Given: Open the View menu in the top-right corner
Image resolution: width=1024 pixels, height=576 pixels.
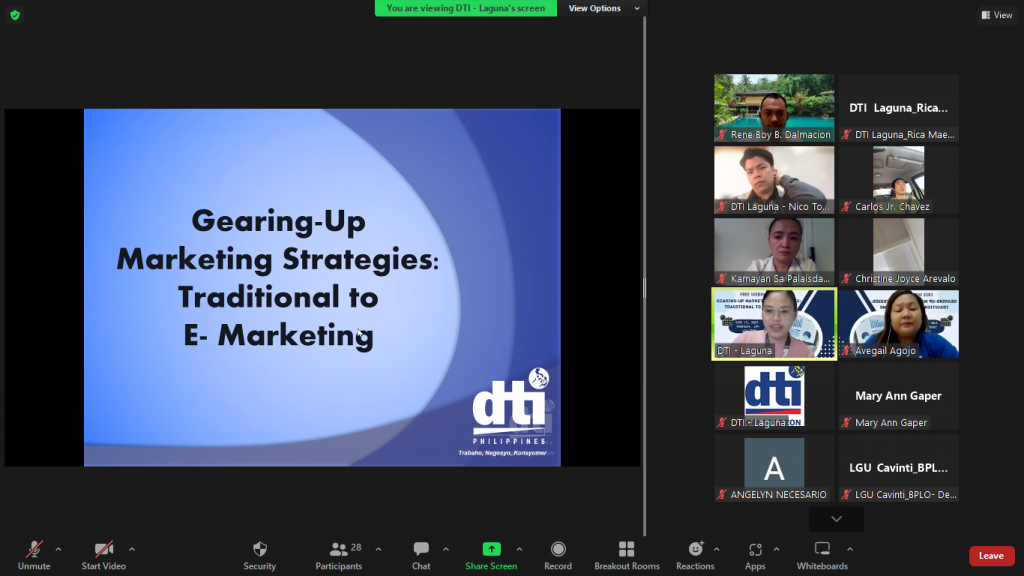Looking at the screenshot, I should 996,15.
